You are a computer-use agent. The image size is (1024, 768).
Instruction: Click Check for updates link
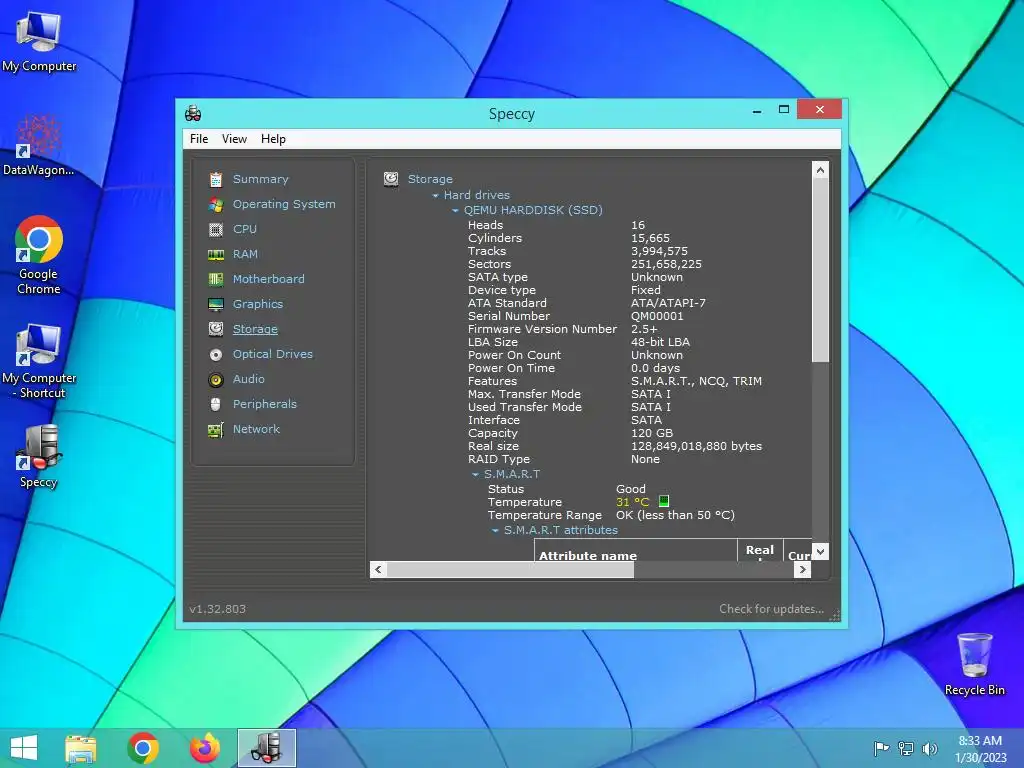click(x=771, y=609)
